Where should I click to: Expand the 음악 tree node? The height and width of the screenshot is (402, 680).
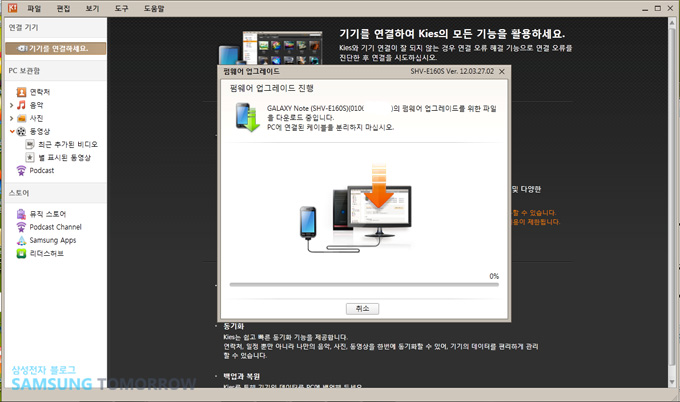coord(12,105)
